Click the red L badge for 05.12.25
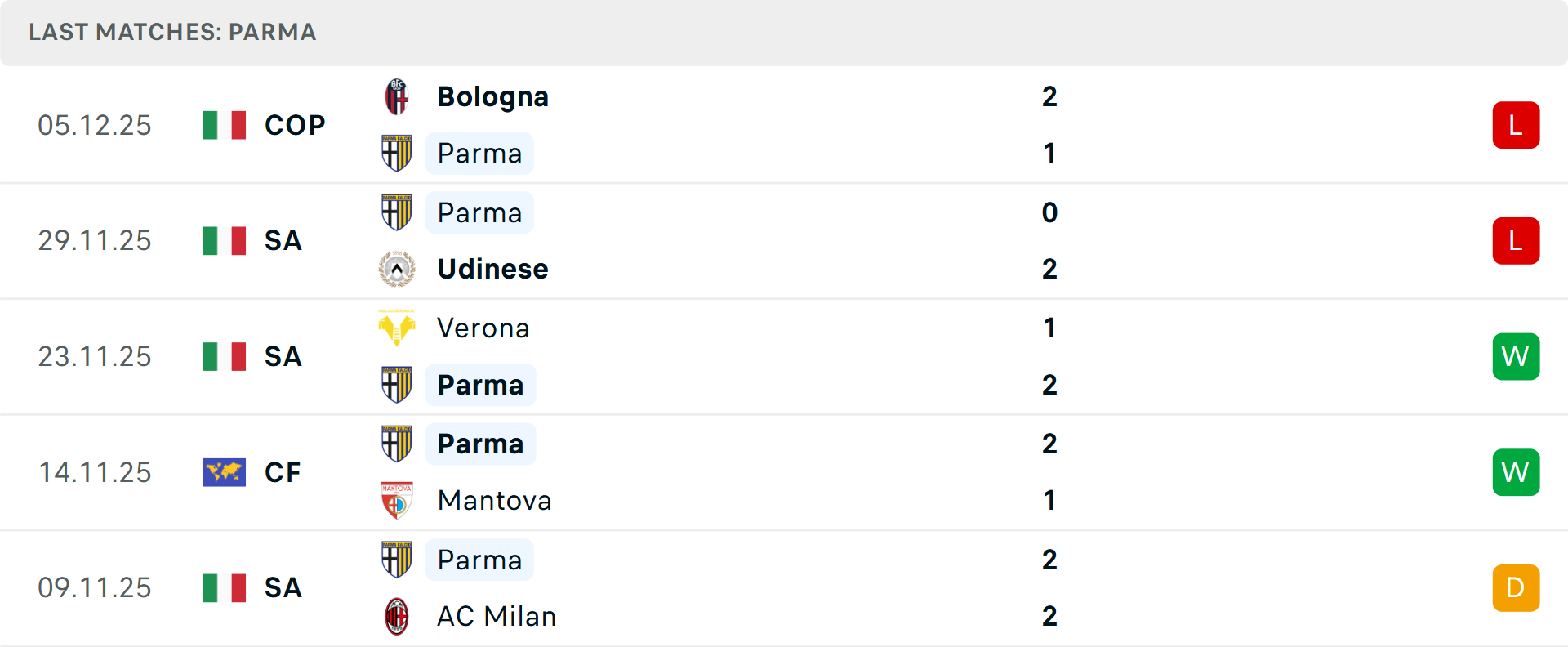The height and width of the screenshot is (647, 1568). point(1516,125)
